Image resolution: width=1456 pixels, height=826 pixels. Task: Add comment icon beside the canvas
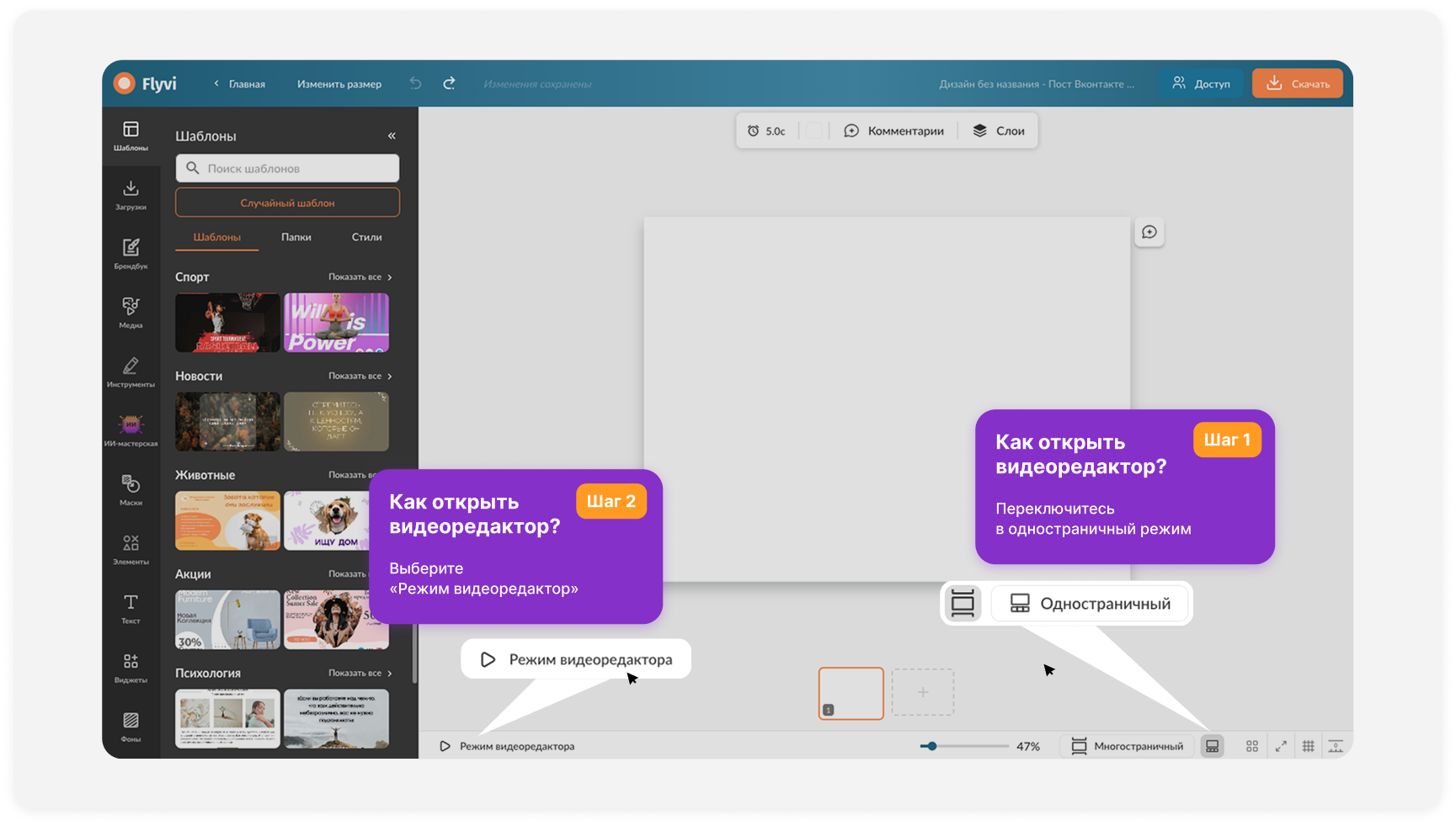1149,232
